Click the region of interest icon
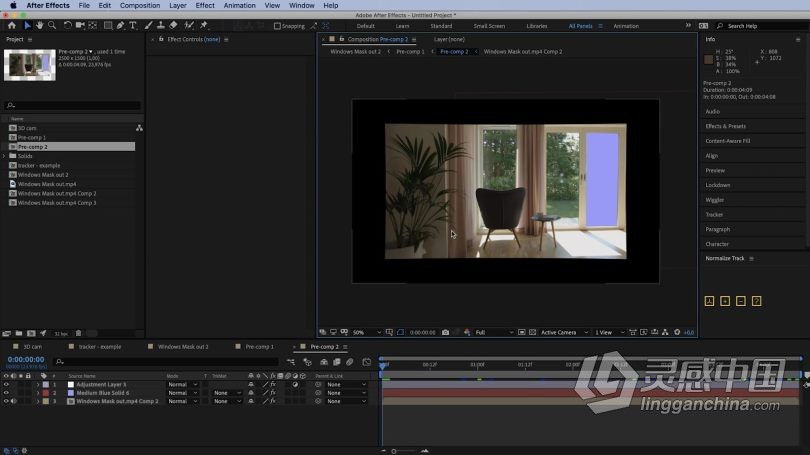Image resolution: width=810 pixels, height=455 pixels. click(522, 332)
